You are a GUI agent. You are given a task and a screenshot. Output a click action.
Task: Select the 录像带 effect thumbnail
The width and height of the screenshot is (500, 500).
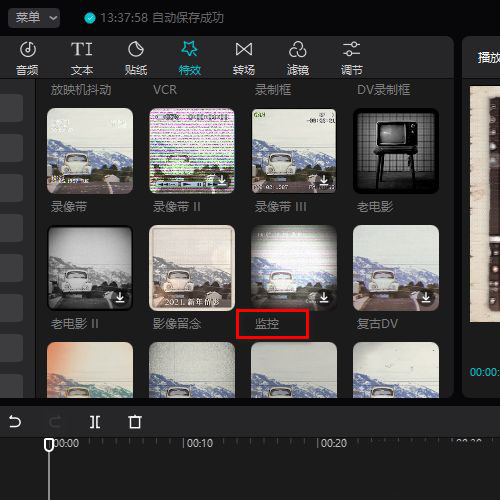click(90, 151)
